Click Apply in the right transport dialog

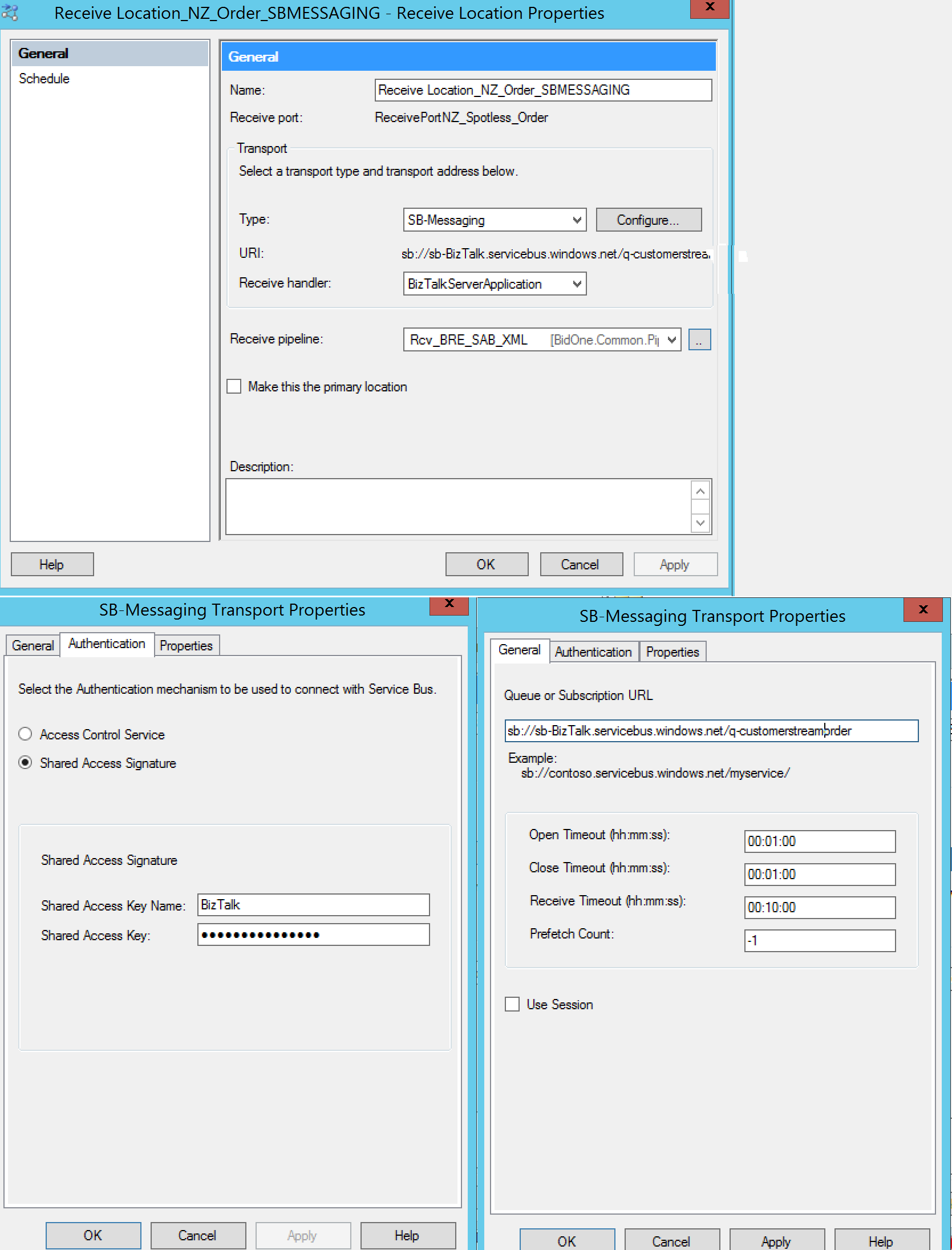click(777, 1240)
